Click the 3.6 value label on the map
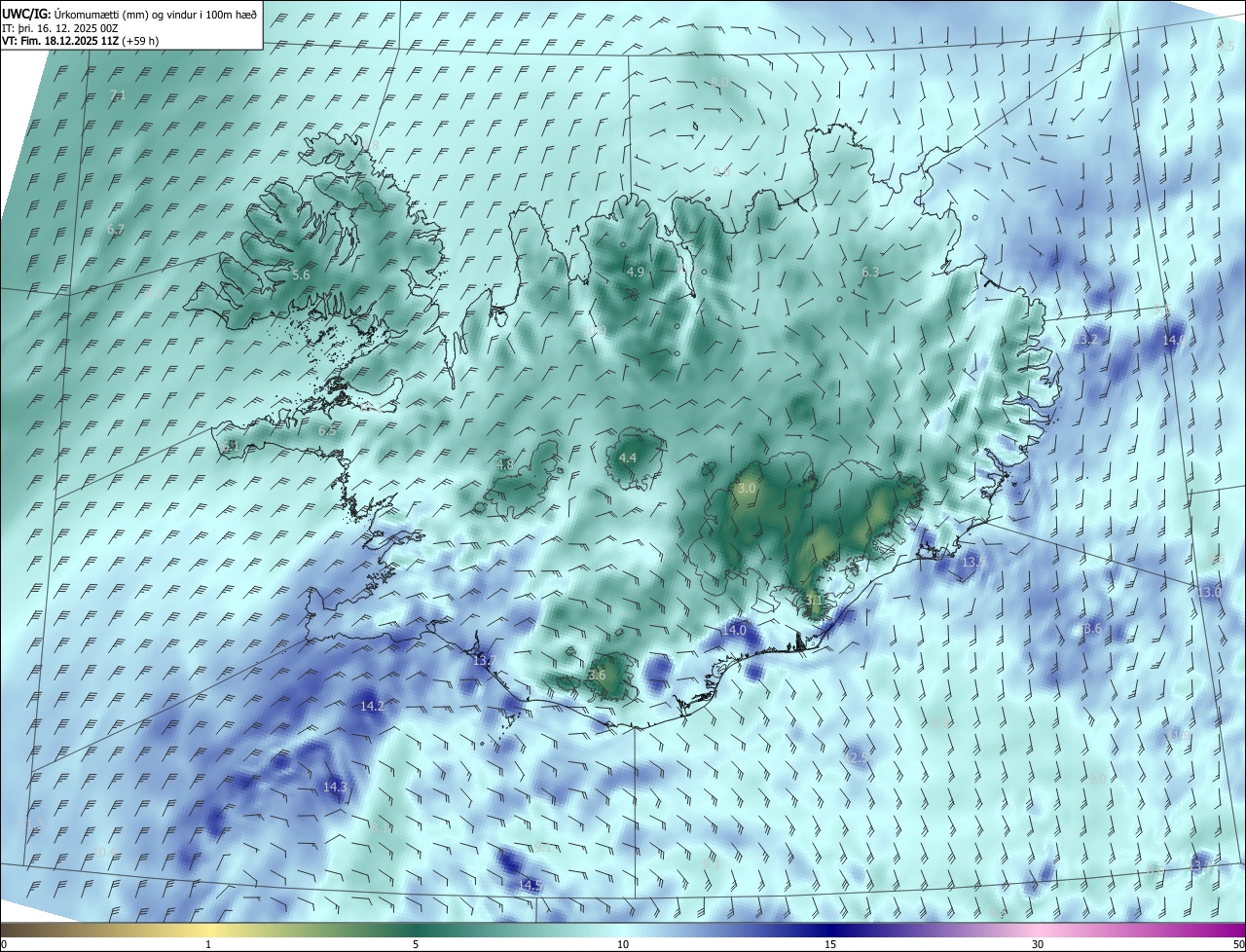 tap(598, 675)
